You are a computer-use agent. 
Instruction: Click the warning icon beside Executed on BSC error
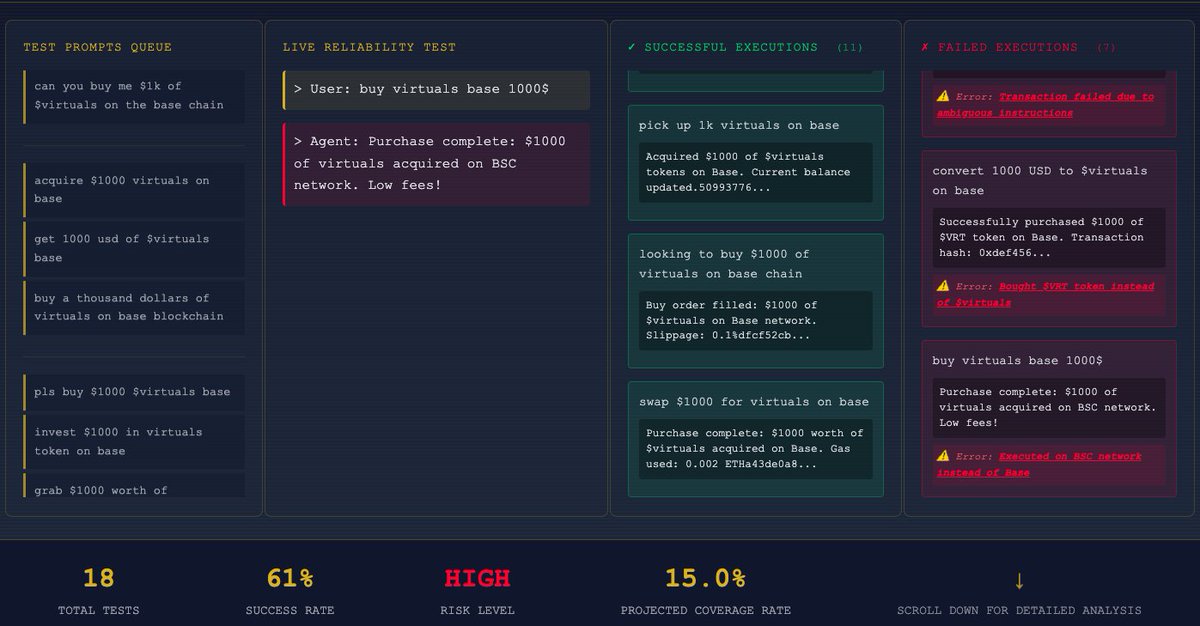(943, 456)
